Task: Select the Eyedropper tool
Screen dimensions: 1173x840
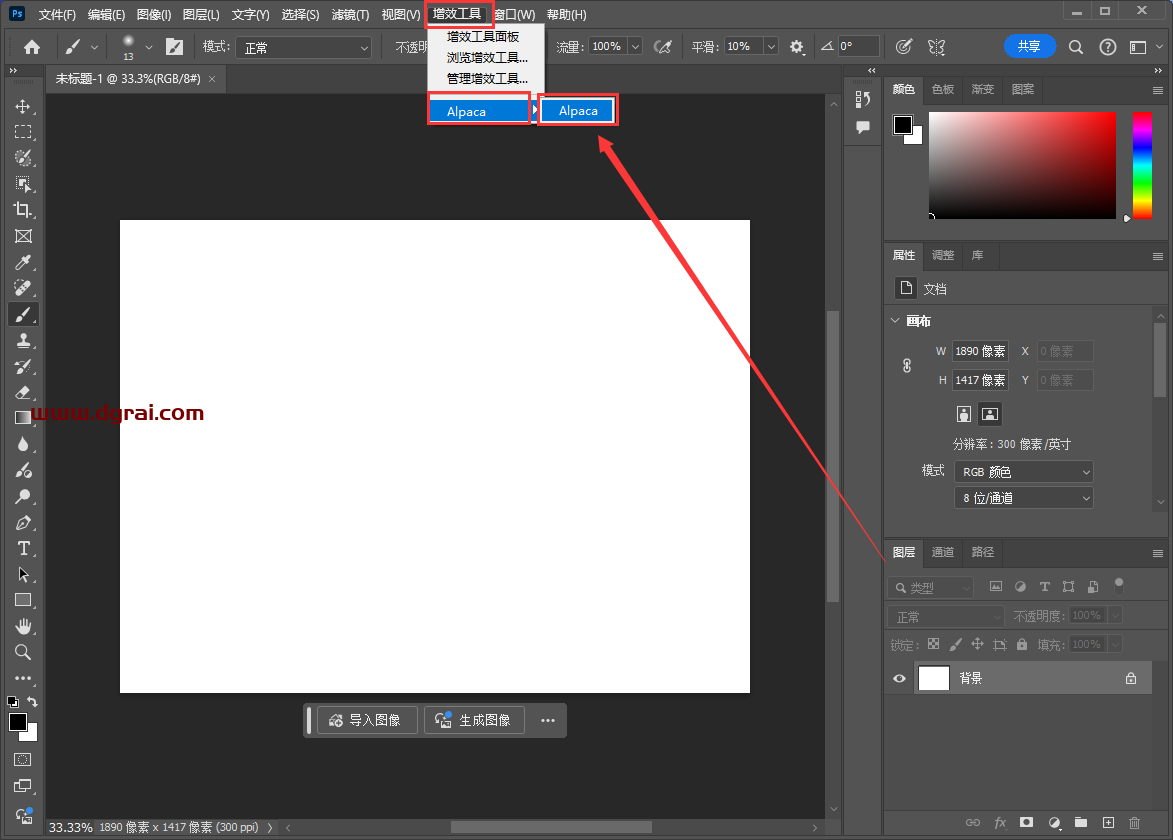Action: [x=23, y=262]
